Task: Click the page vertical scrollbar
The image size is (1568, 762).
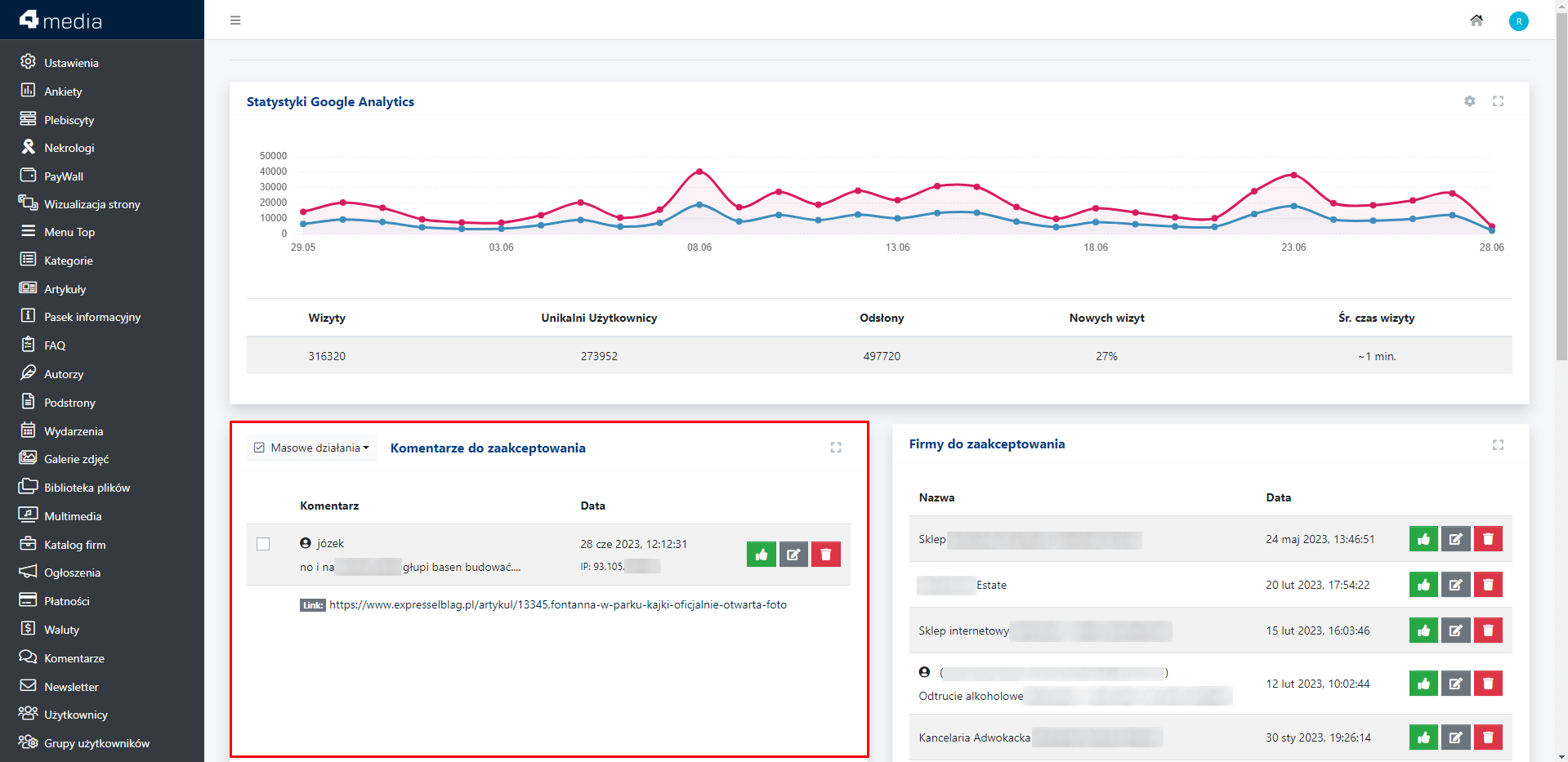Action: (x=1561, y=188)
